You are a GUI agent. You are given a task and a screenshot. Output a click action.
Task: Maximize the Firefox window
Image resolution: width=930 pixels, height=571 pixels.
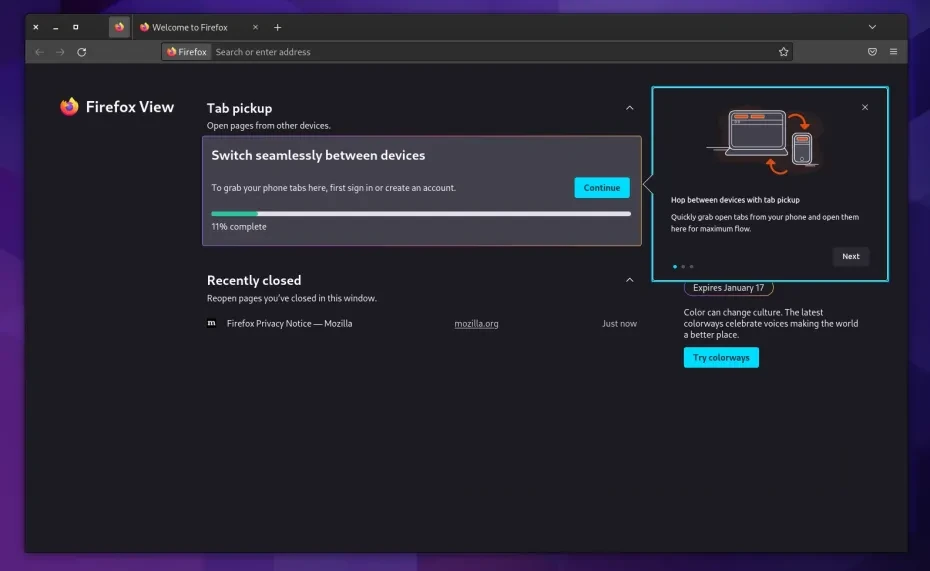point(75,27)
